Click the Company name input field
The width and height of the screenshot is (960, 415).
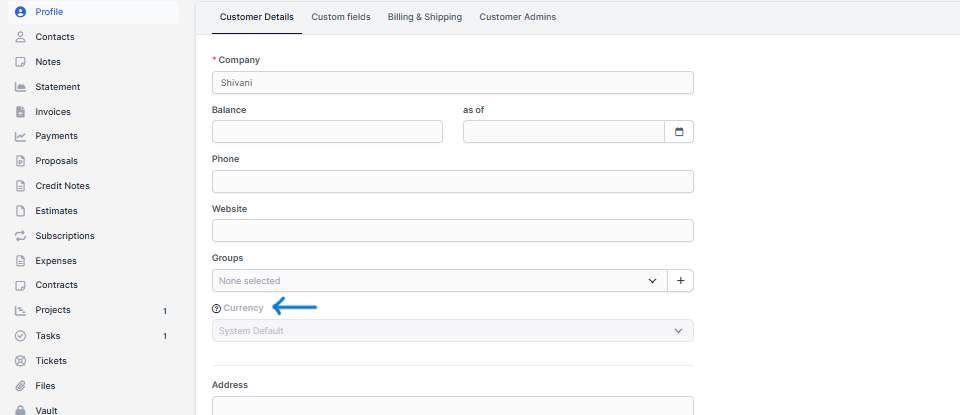(452, 83)
